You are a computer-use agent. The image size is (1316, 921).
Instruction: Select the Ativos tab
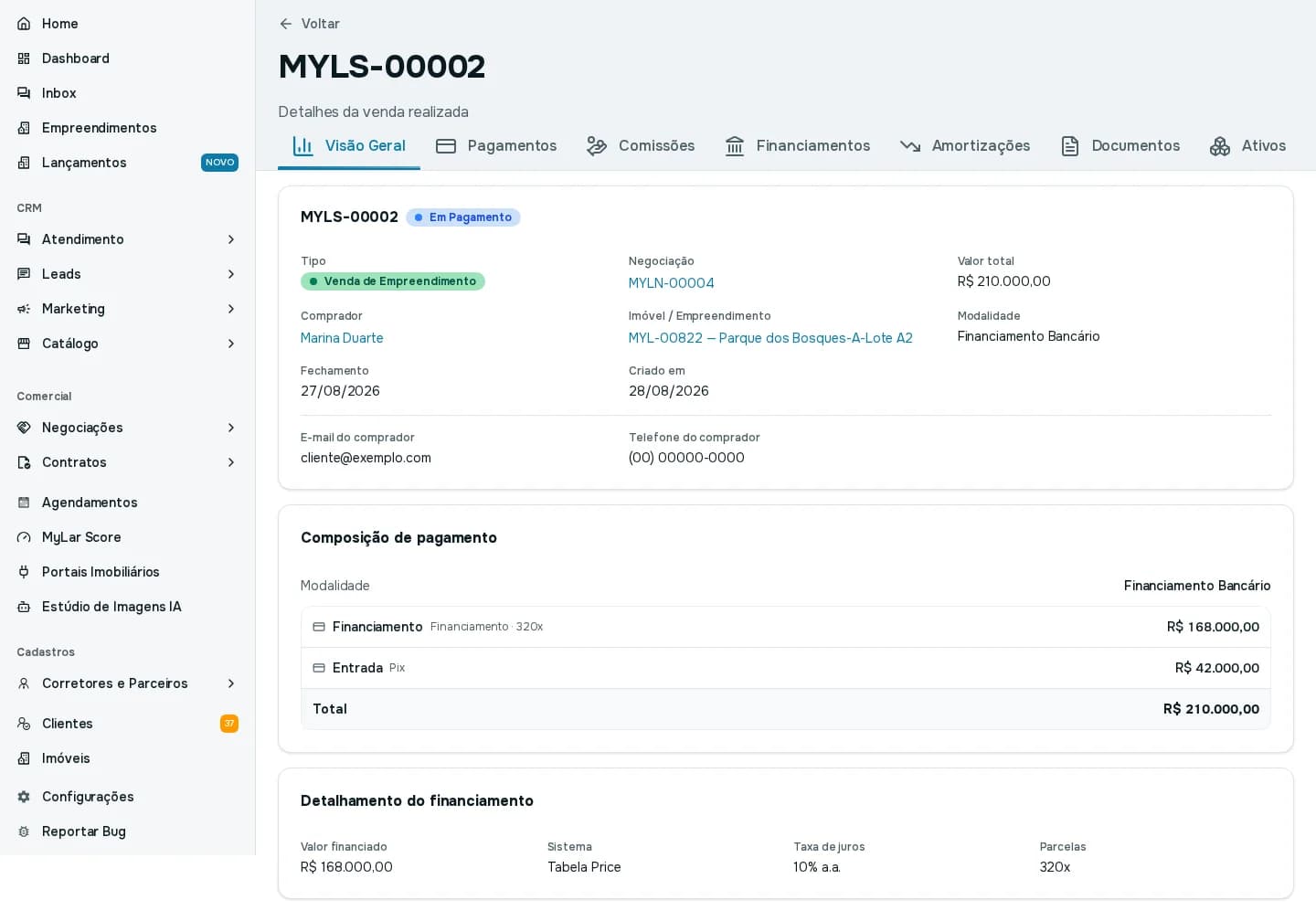click(1247, 146)
